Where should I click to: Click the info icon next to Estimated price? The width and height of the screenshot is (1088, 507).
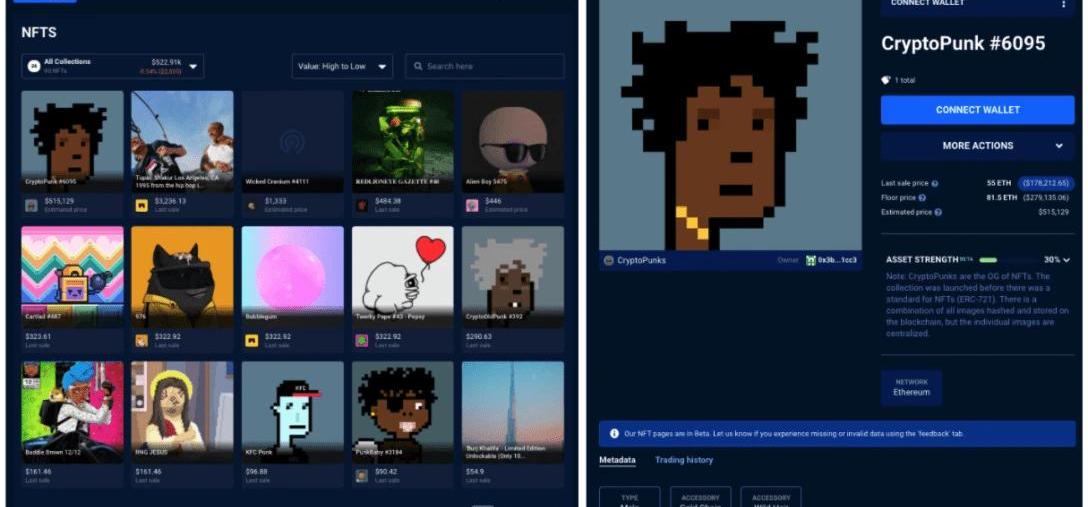(938, 212)
